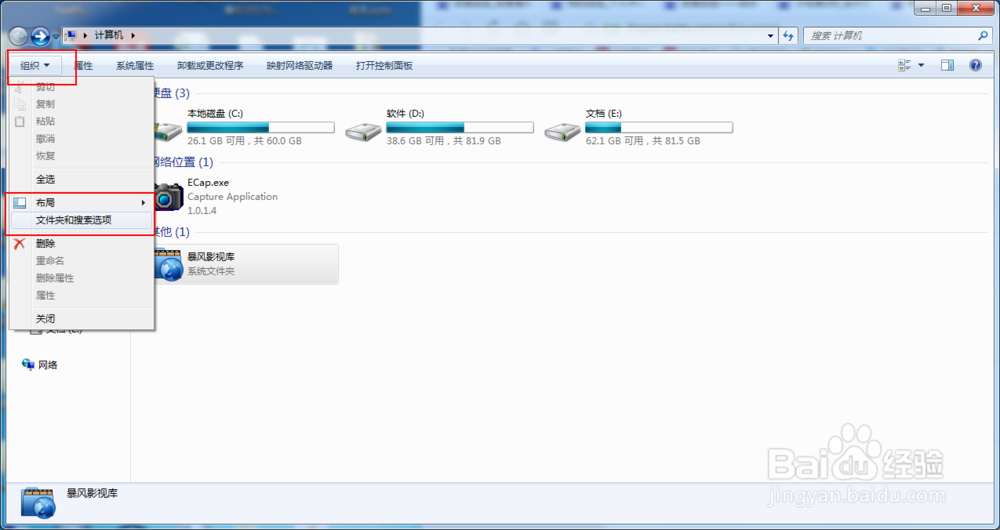
Task: Click the blue Forward arrow button
Action: (x=40, y=36)
